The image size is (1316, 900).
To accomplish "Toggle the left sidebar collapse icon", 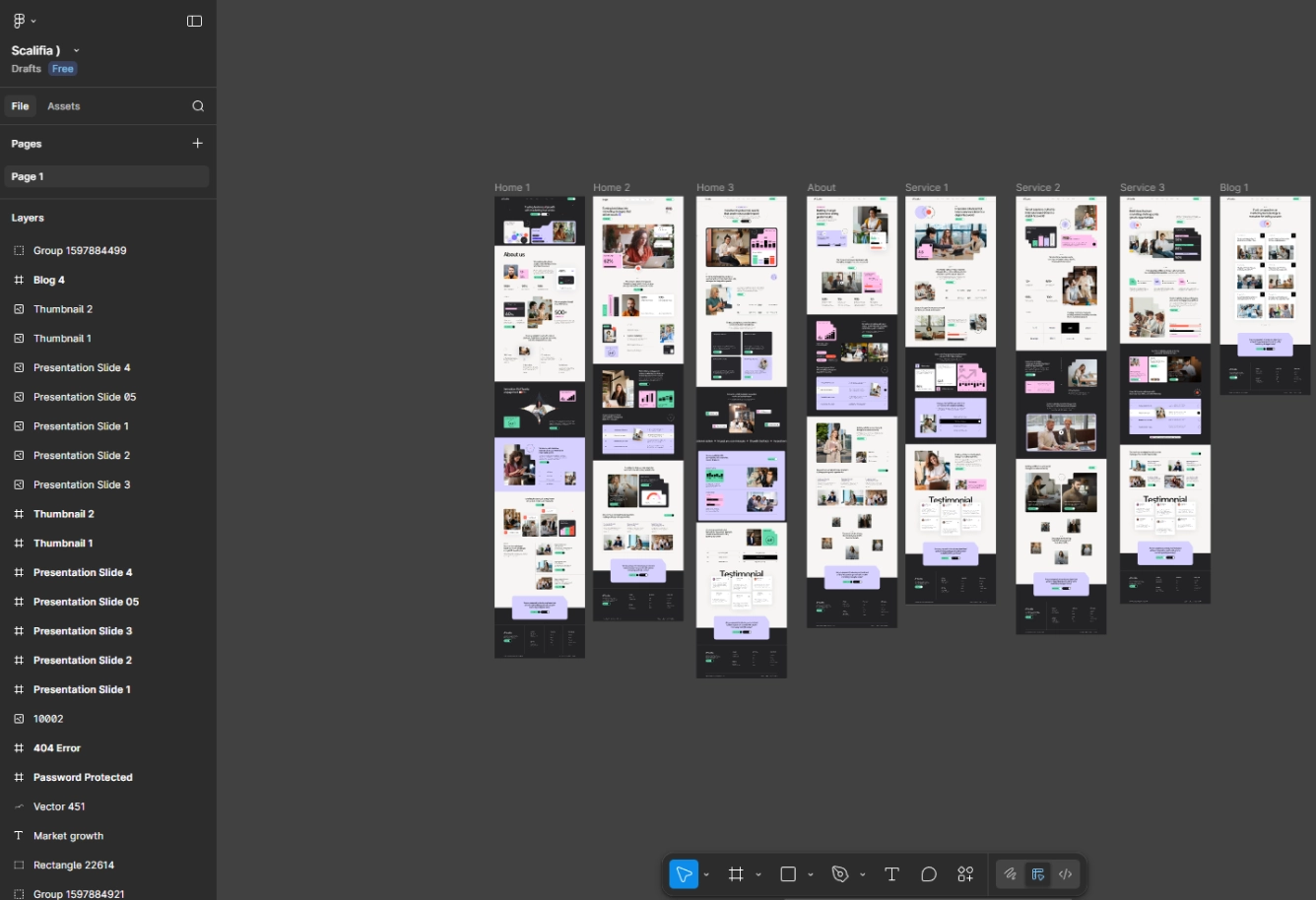I will click(x=194, y=21).
